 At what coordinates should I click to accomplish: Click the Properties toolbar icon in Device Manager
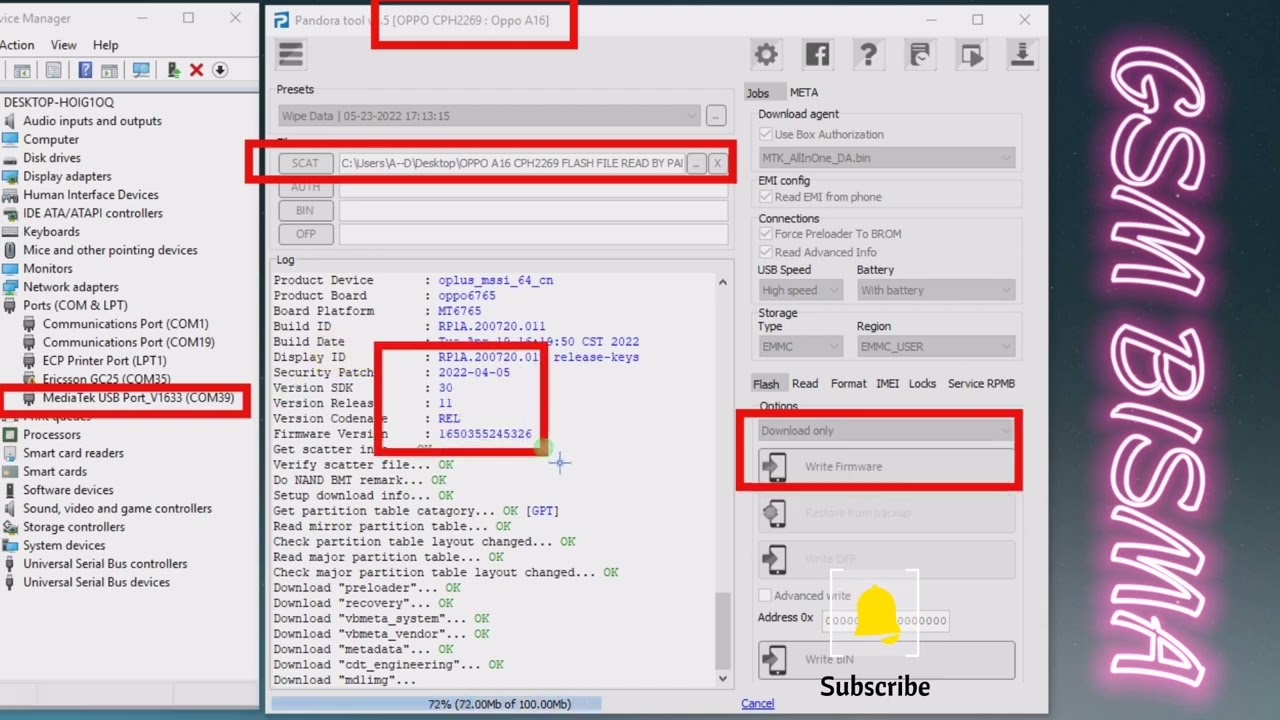53,70
